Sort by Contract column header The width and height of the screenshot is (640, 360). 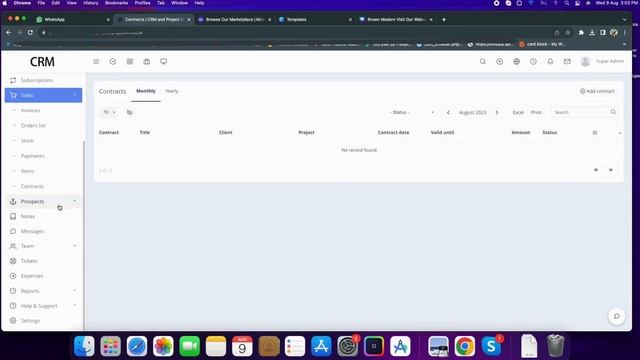click(x=109, y=133)
